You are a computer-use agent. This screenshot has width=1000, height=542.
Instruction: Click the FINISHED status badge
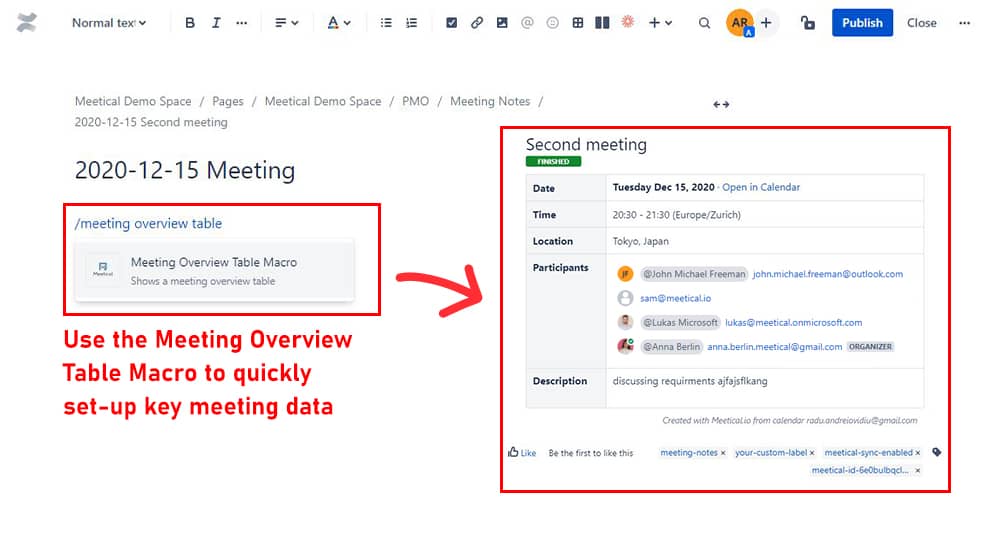pos(553,161)
